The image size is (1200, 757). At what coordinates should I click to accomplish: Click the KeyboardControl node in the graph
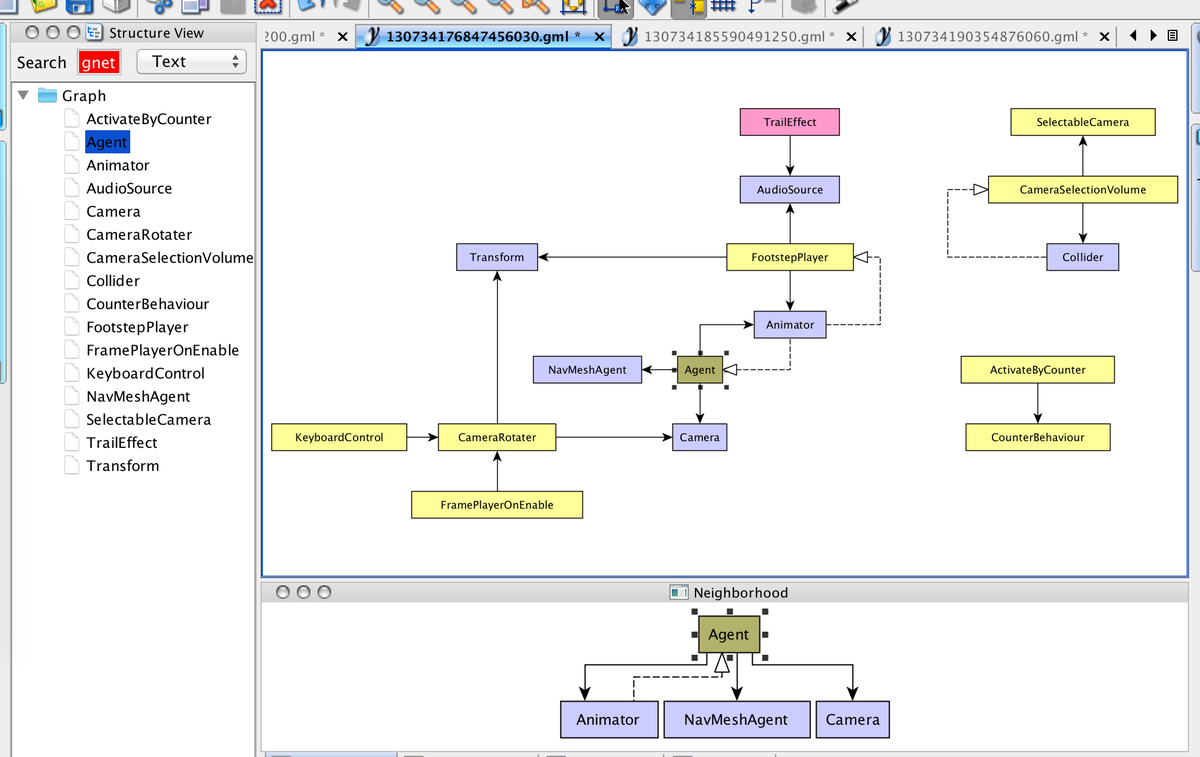coord(339,437)
